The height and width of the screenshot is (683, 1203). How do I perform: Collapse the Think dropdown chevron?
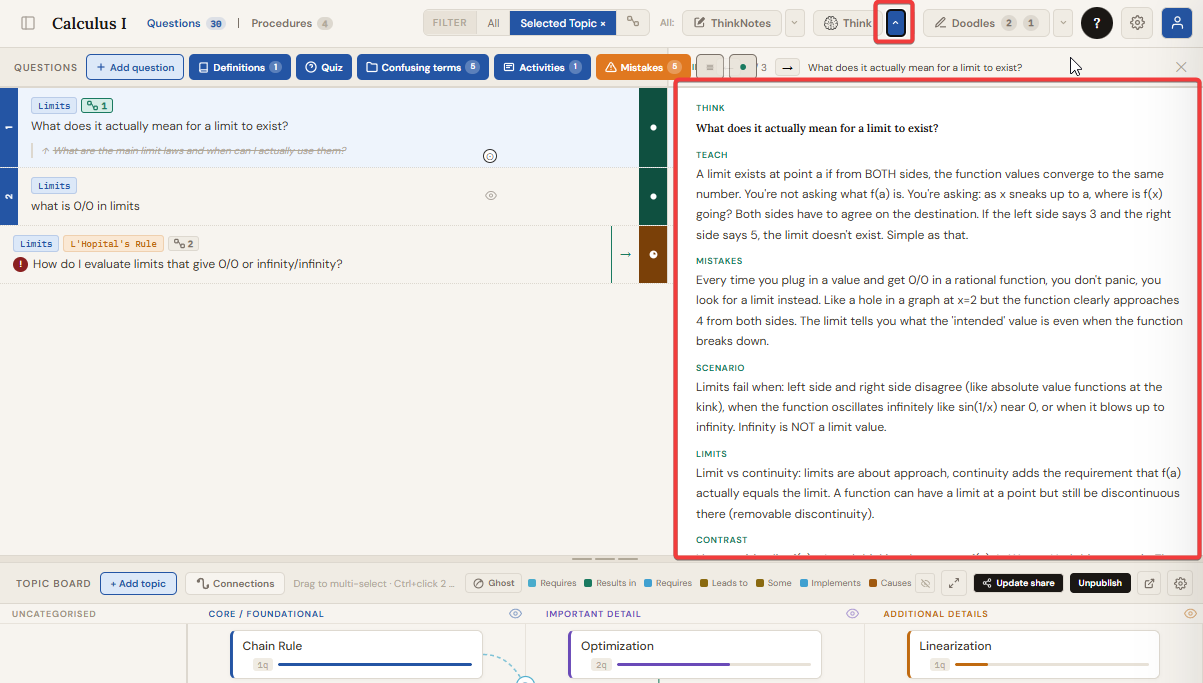click(896, 23)
